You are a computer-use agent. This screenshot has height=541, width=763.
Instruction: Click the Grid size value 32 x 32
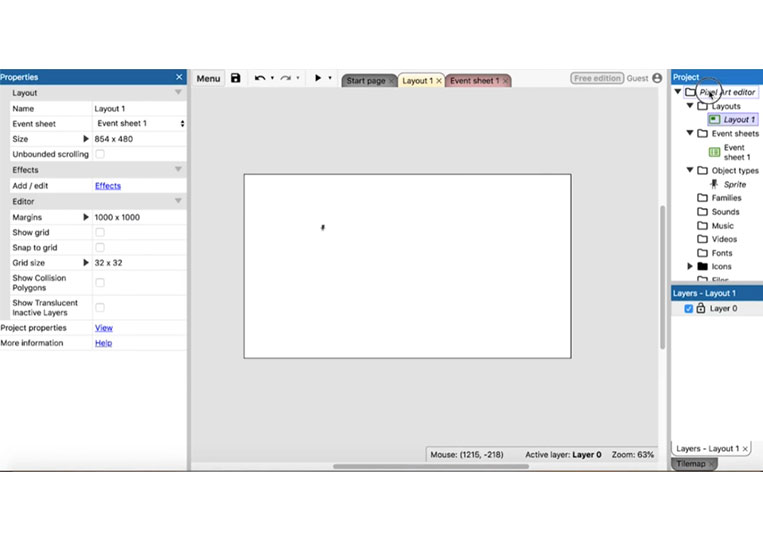click(108, 263)
